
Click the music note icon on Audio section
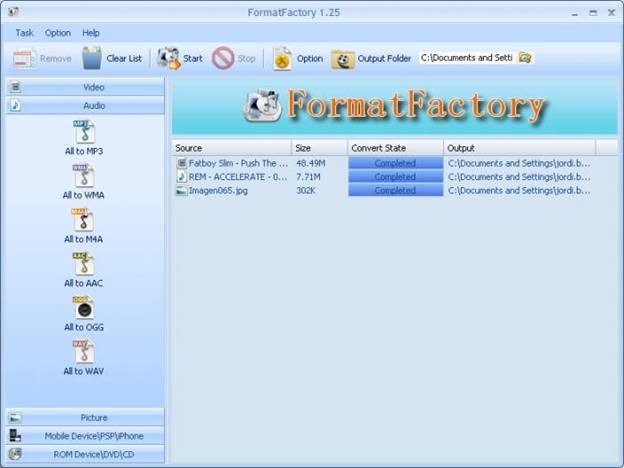(x=15, y=105)
